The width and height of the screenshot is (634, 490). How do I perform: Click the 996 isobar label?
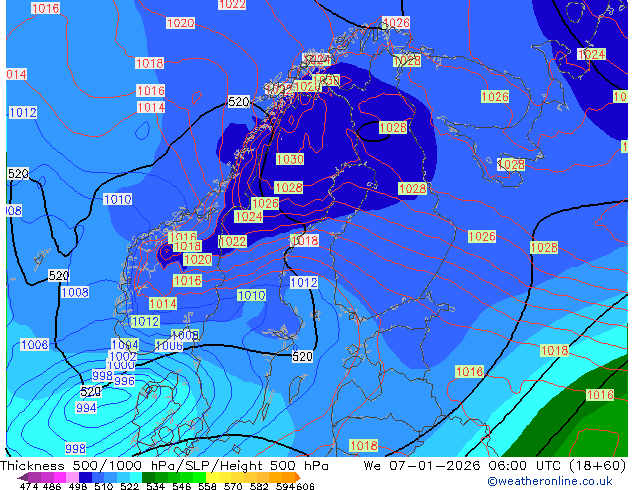tap(124, 381)
